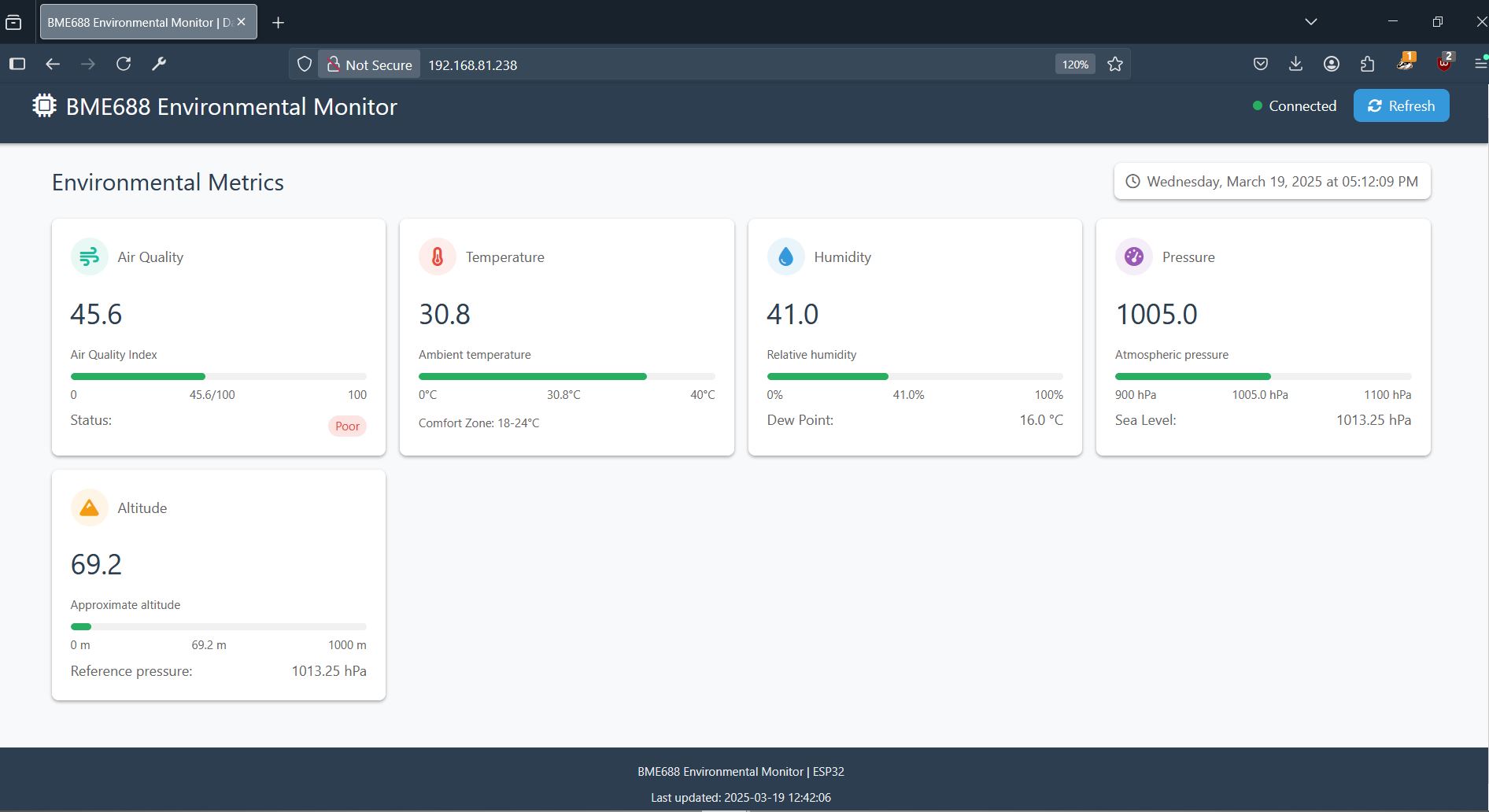Click the Pressure value 1005.0
Image resolution: width=1489 pixels, height=812 pixels.
pyautogui.click(x=1156, y=315)
